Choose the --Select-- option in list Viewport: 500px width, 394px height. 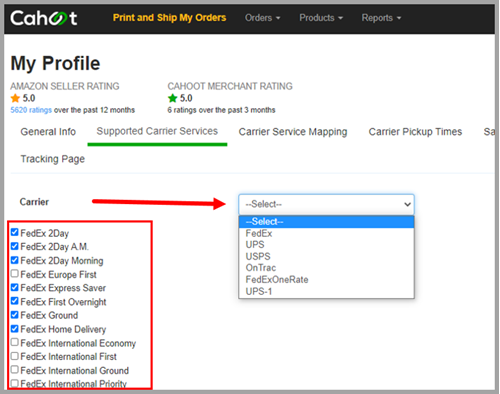pos(326,222)
